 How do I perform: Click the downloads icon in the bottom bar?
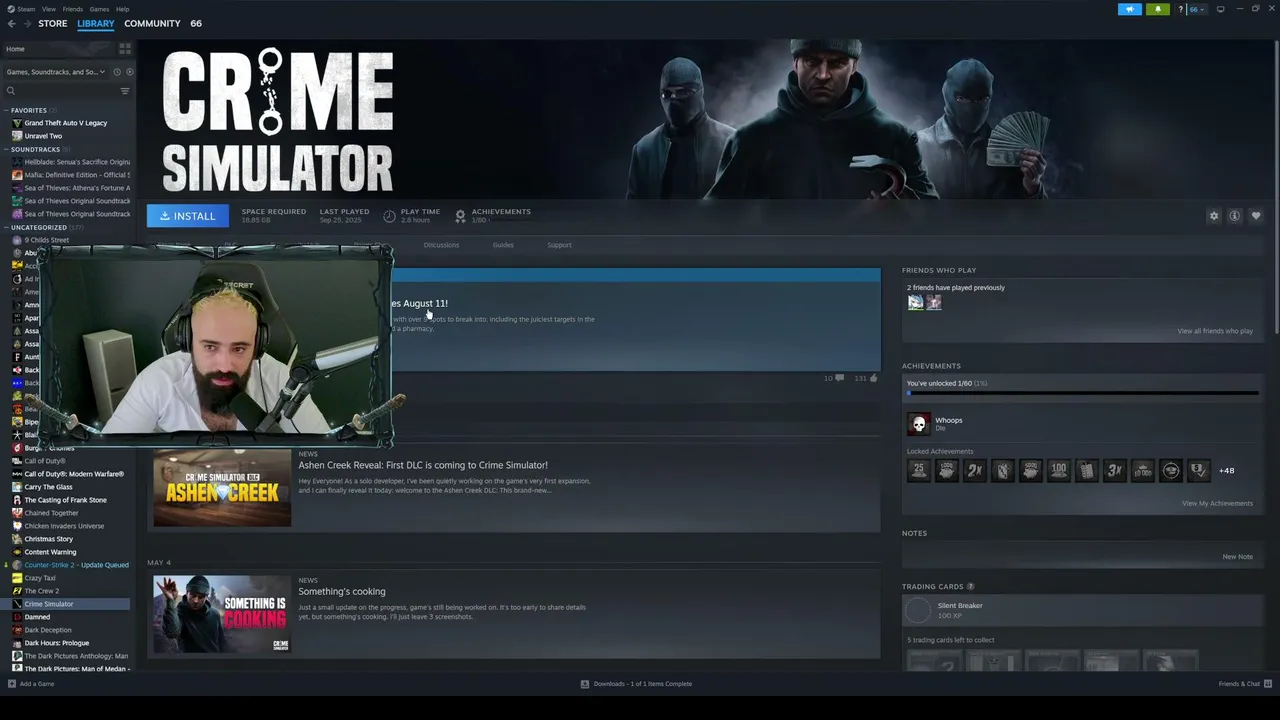(585, 684)
